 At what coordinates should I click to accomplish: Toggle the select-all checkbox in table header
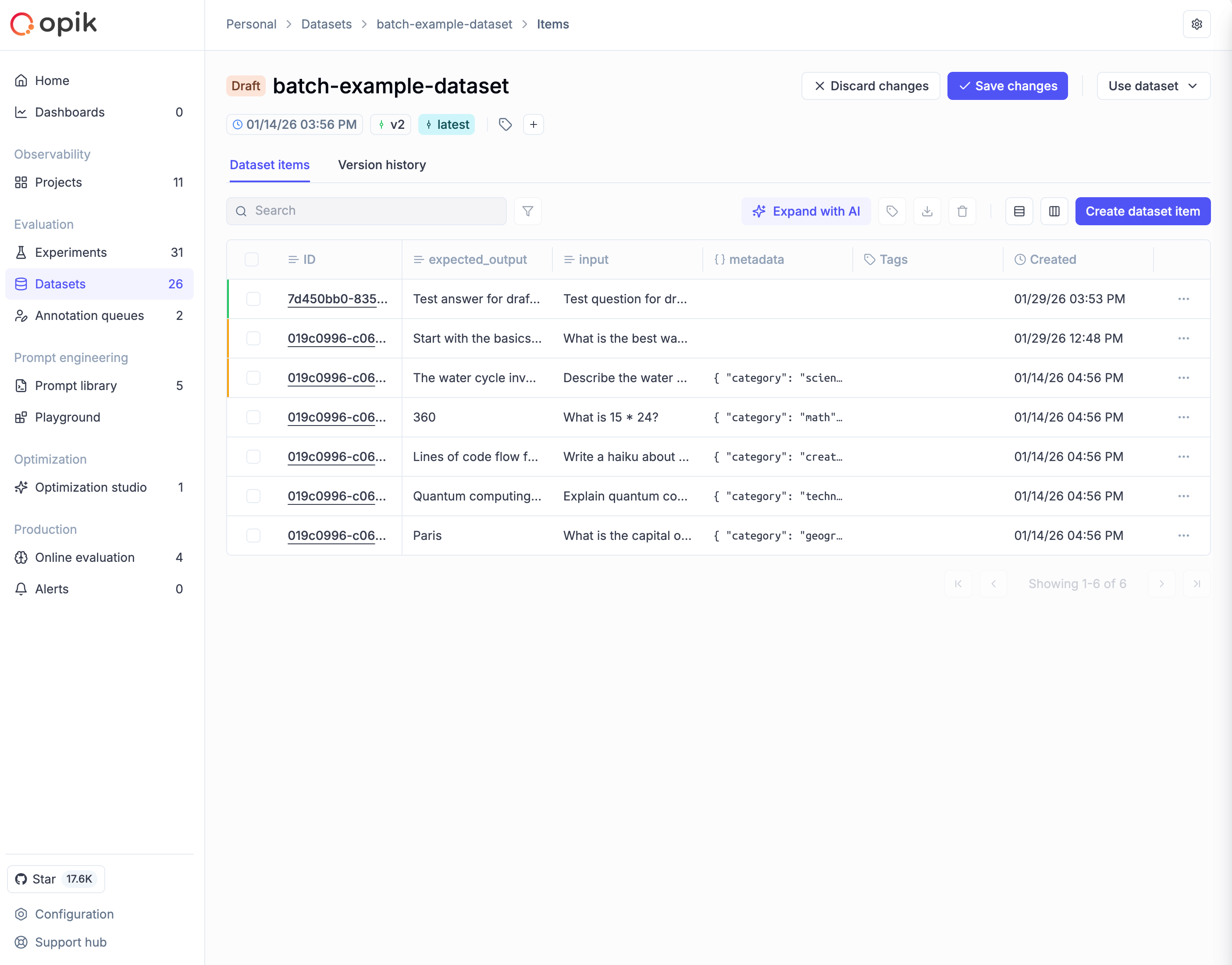(252, 259)
